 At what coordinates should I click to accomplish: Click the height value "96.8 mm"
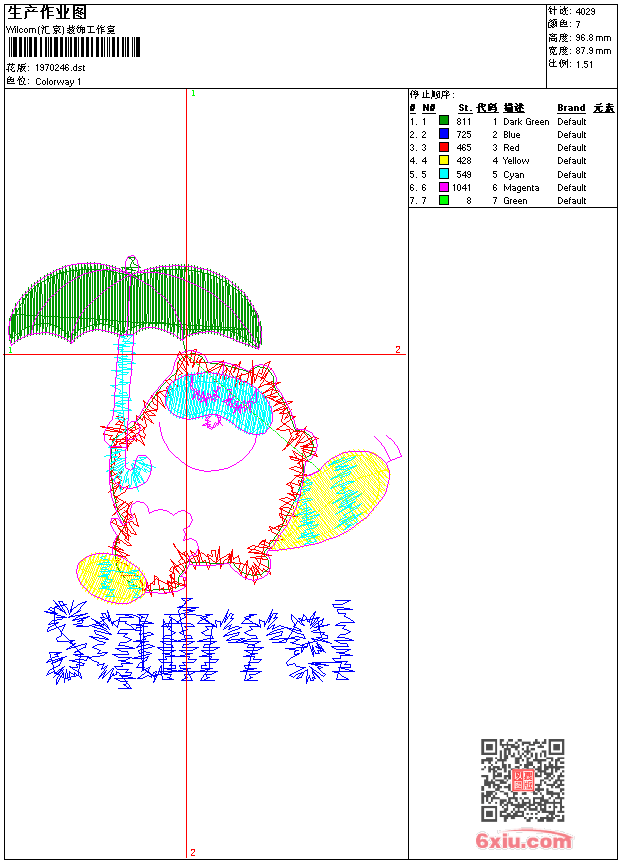593,38
